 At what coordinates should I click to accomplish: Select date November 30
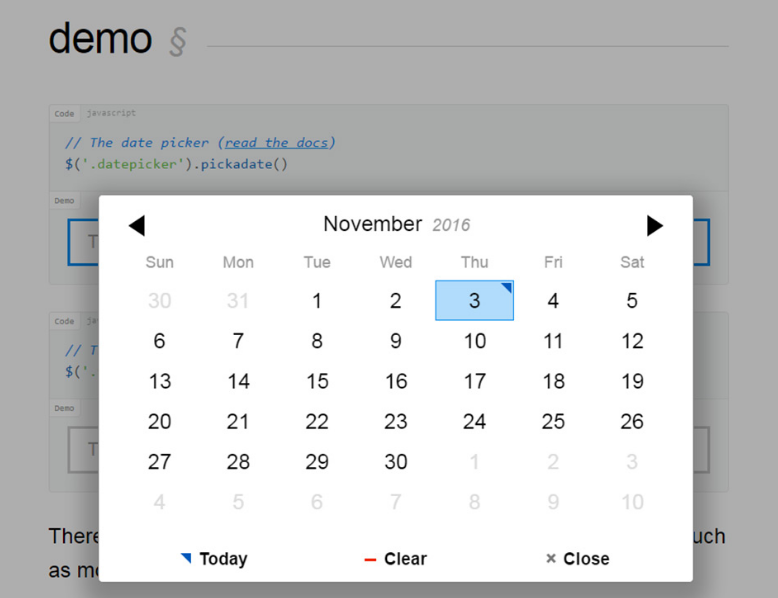(x=396, y=461)
